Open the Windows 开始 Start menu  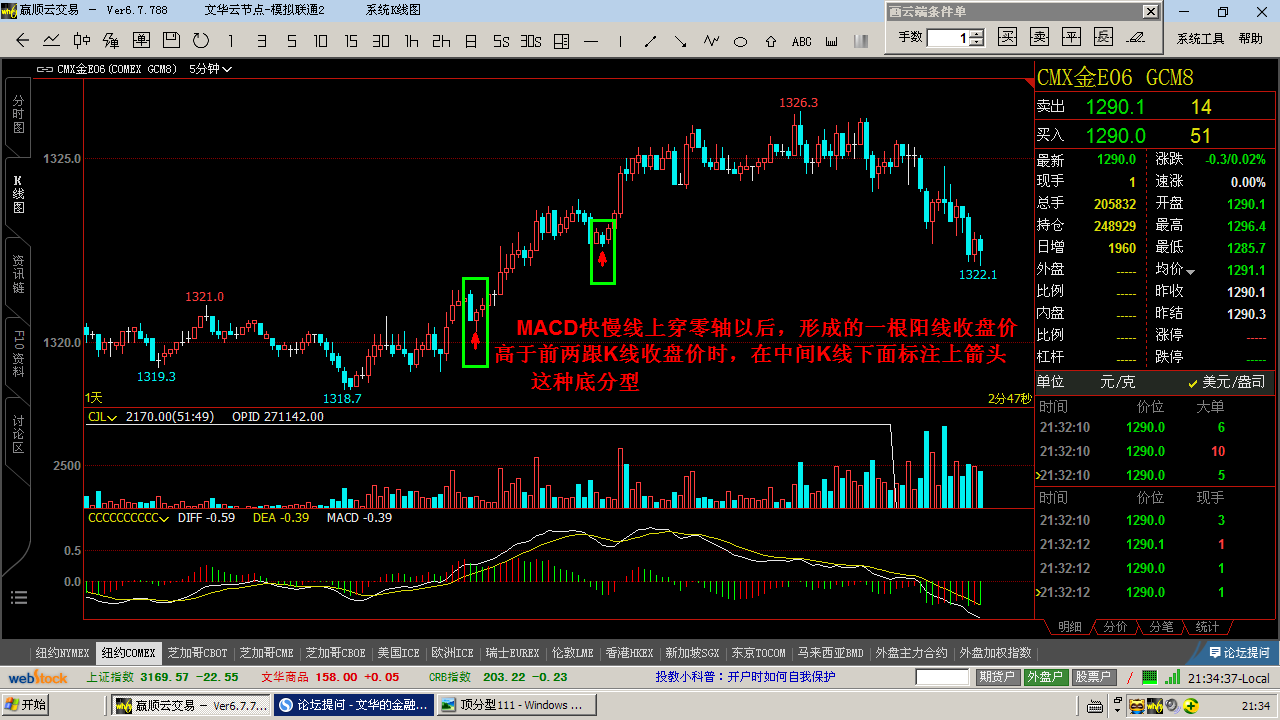coord(26,705)
